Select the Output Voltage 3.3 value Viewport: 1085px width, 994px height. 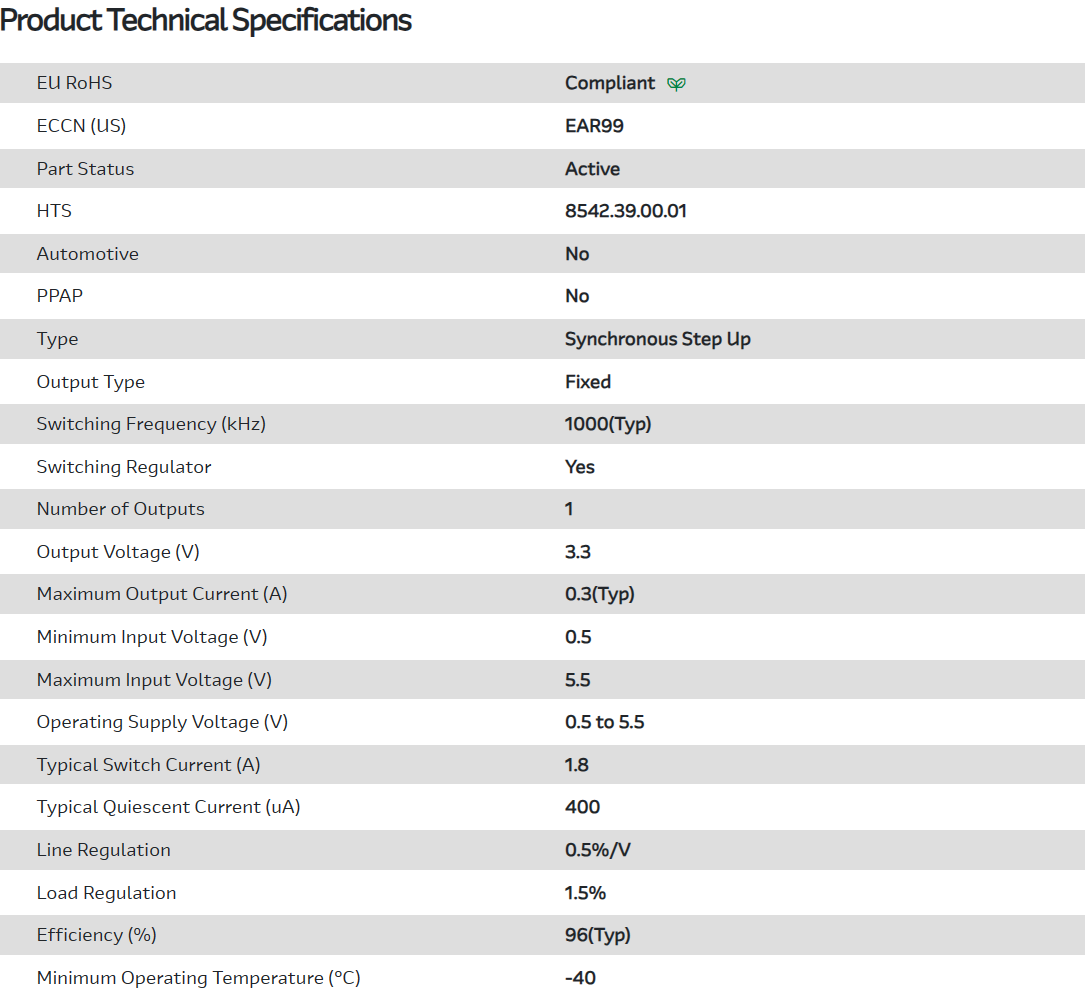pos(578,552)
